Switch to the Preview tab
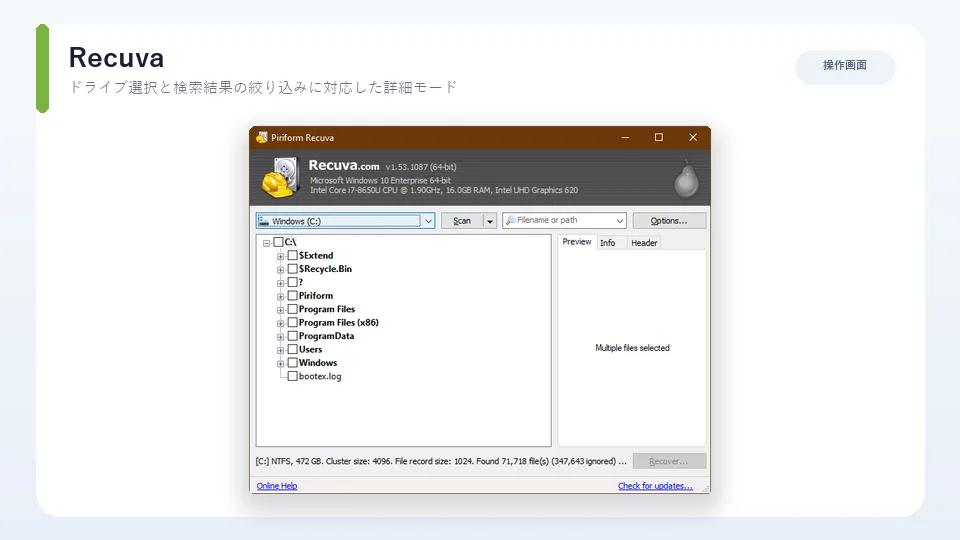The image size is (960, 540). (x=577, y=242)
